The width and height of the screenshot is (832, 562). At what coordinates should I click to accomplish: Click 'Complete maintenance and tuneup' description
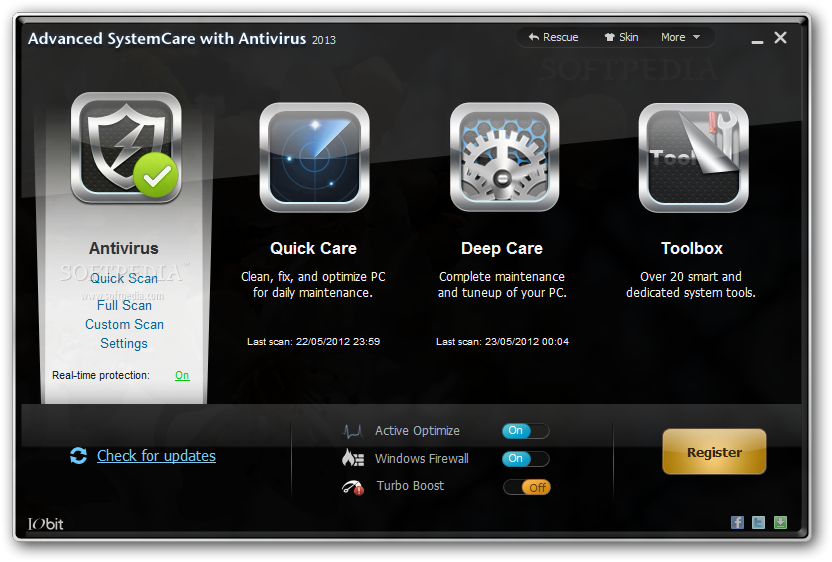[x=502, y=284]
